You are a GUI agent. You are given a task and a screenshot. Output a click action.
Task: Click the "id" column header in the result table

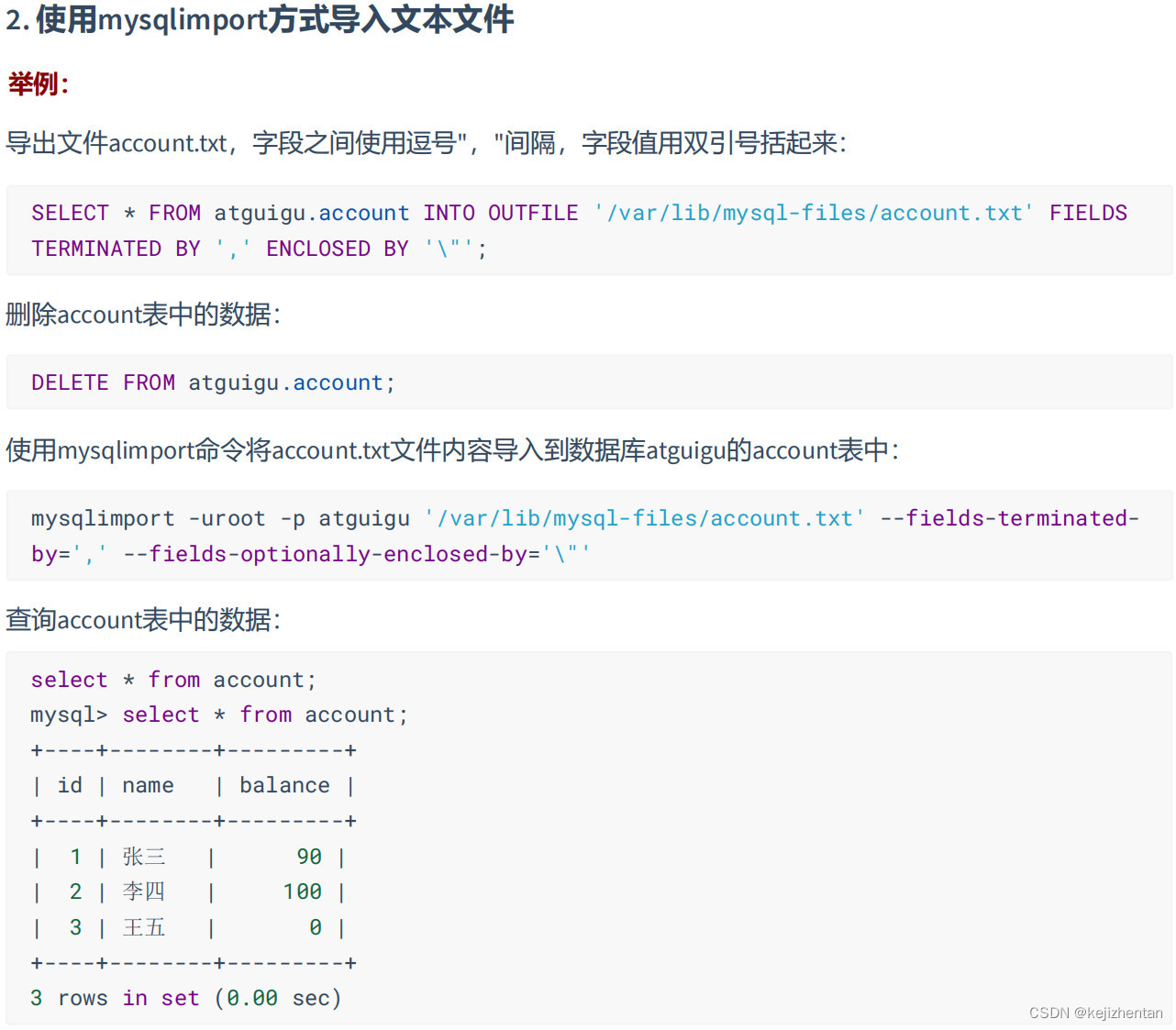70,785
